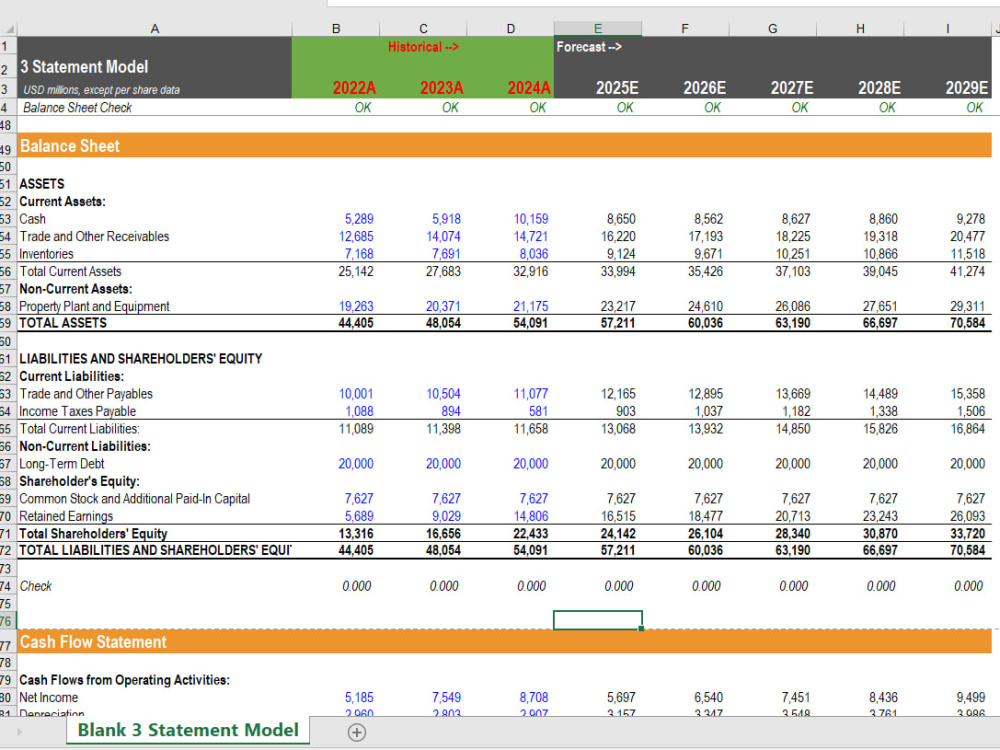This screenshot has height=750, width=1000.
Task: Click the Net Income row label
Action: pos(48,698)
